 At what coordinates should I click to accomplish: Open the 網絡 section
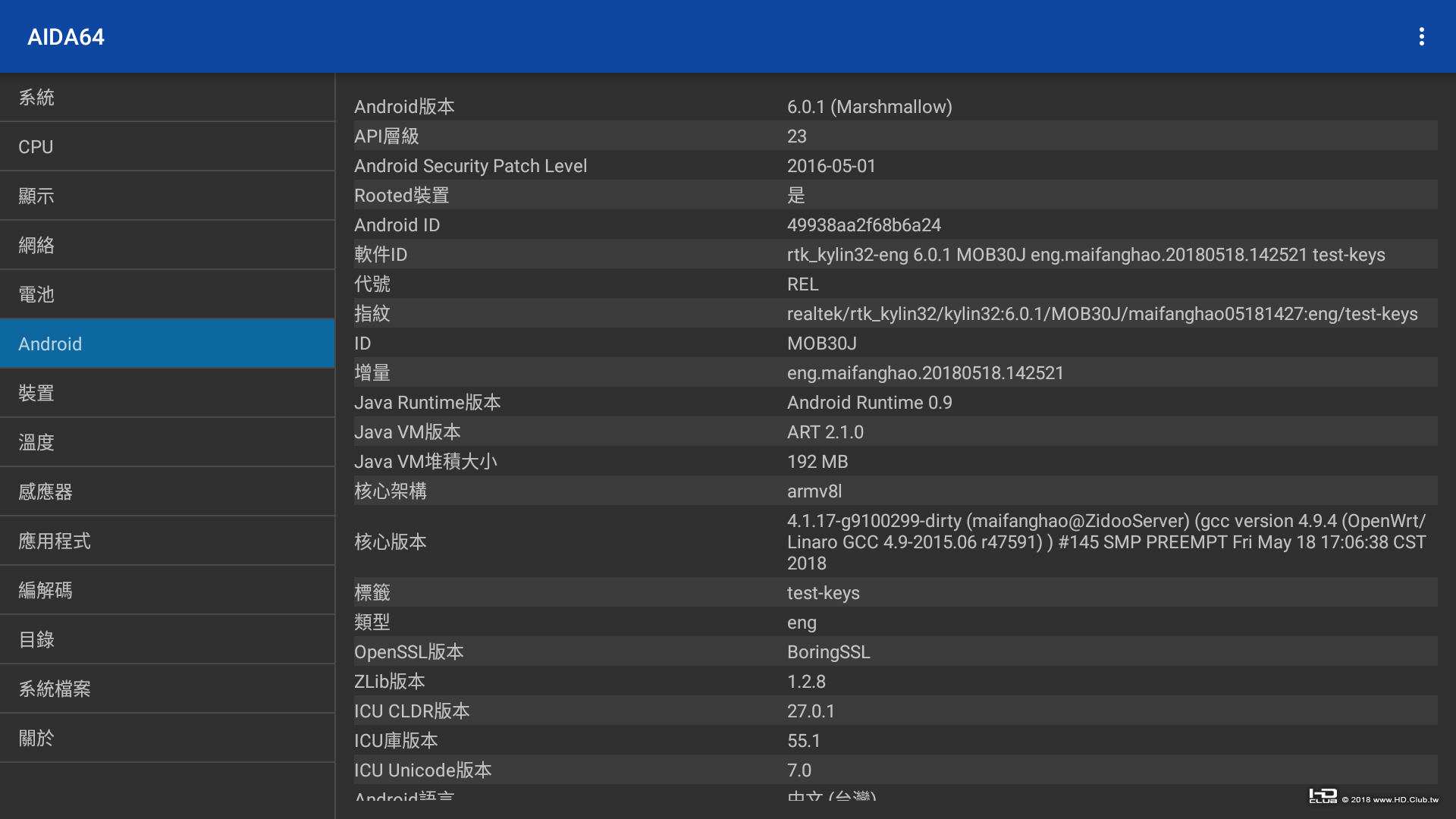pos(167,246)
